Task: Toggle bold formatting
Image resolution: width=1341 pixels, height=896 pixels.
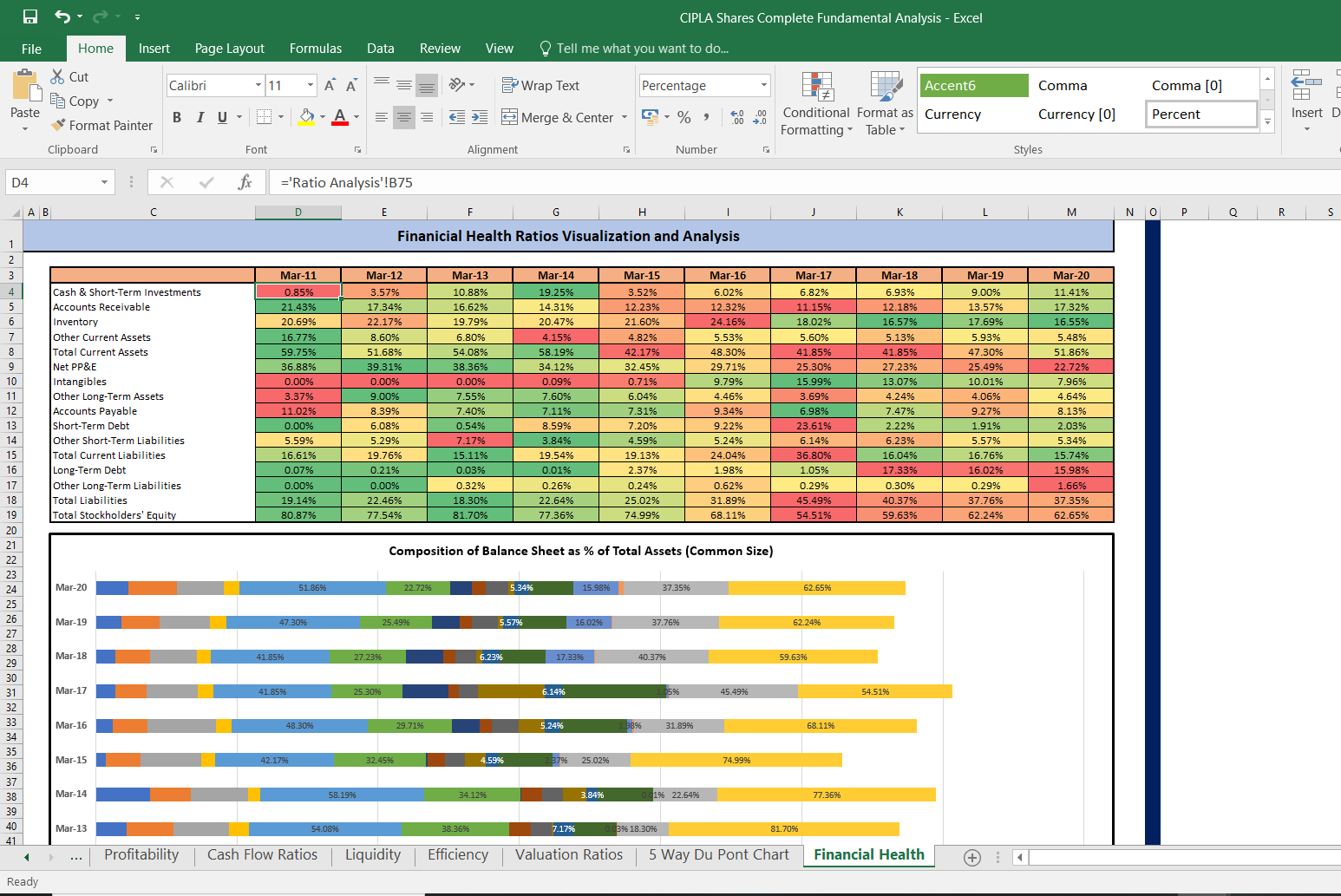Action: 177,117
